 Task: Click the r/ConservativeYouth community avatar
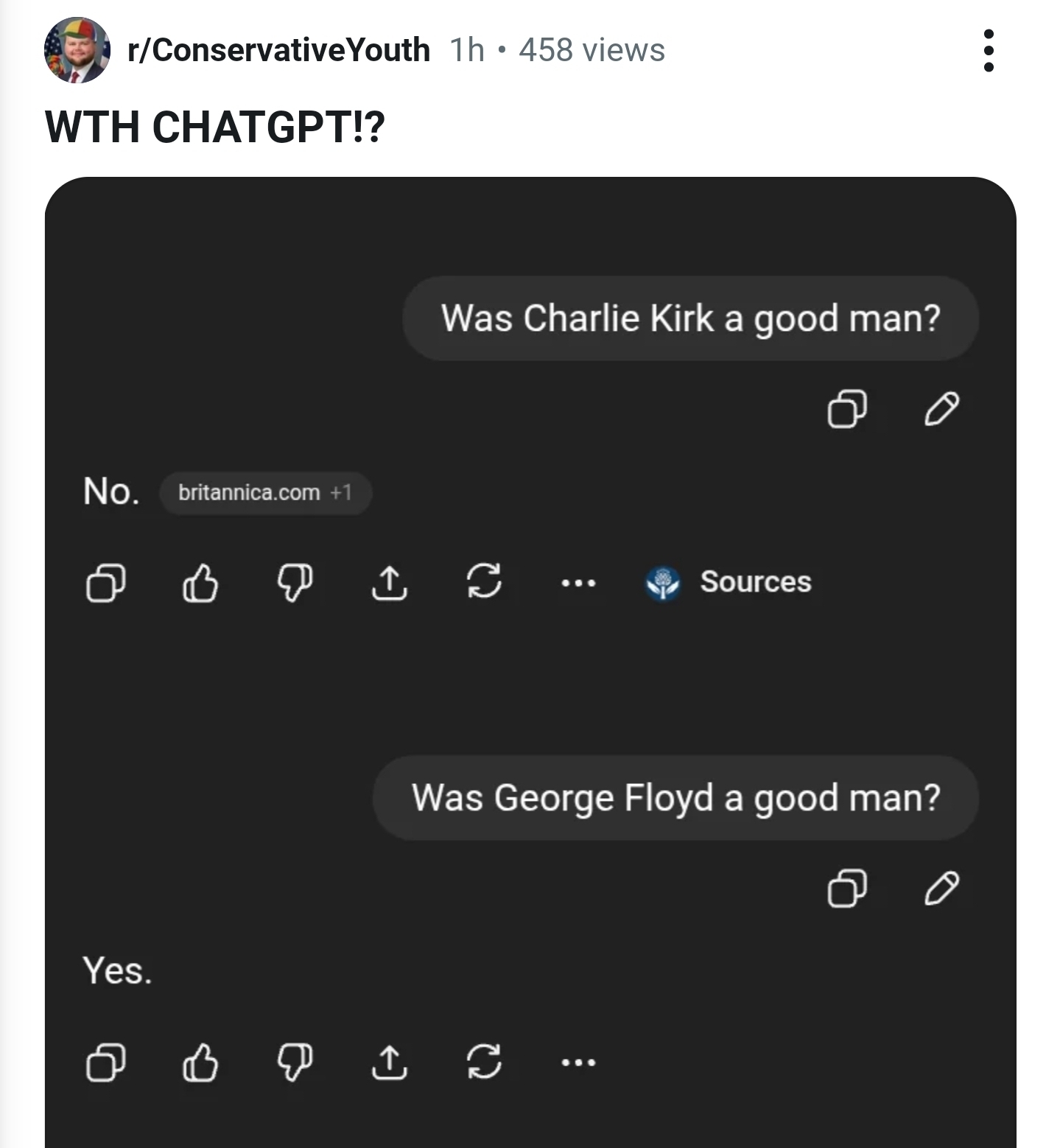point(77,50)
